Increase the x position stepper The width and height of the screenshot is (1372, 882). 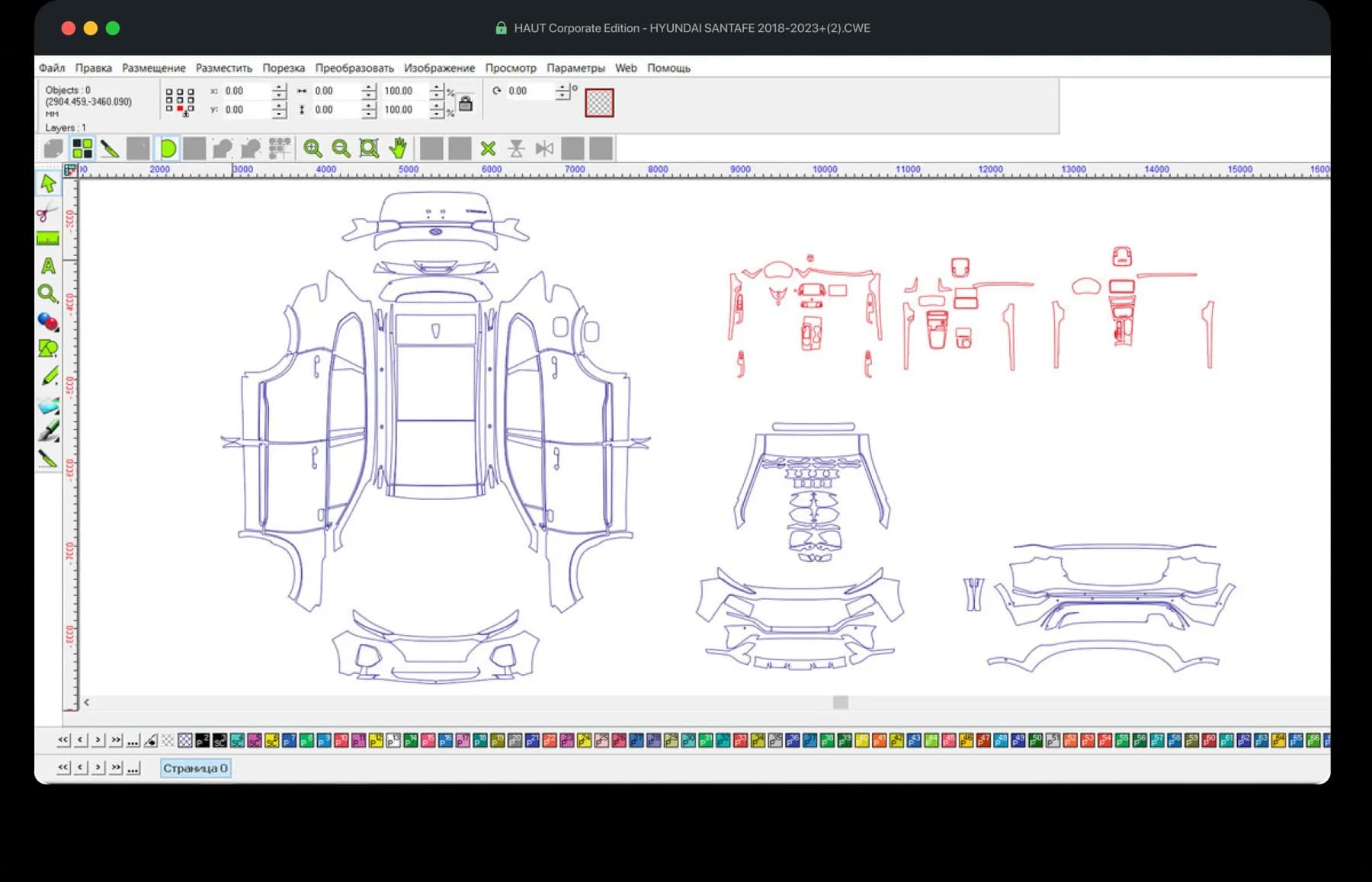pyautogui.click(x=279, y=87)
